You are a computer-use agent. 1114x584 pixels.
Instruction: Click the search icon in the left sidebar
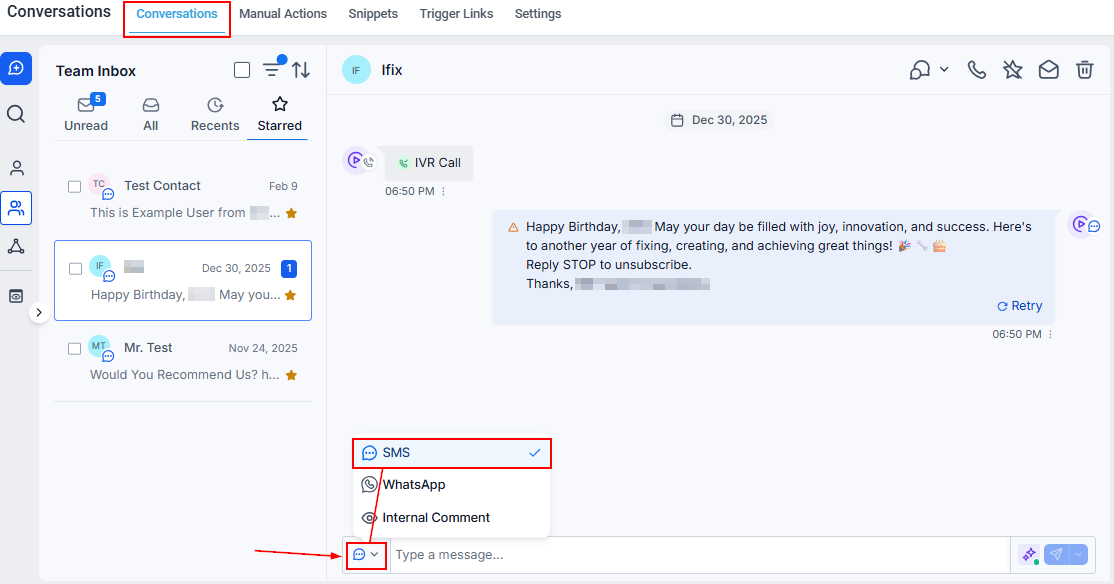[x=16, y=114]
